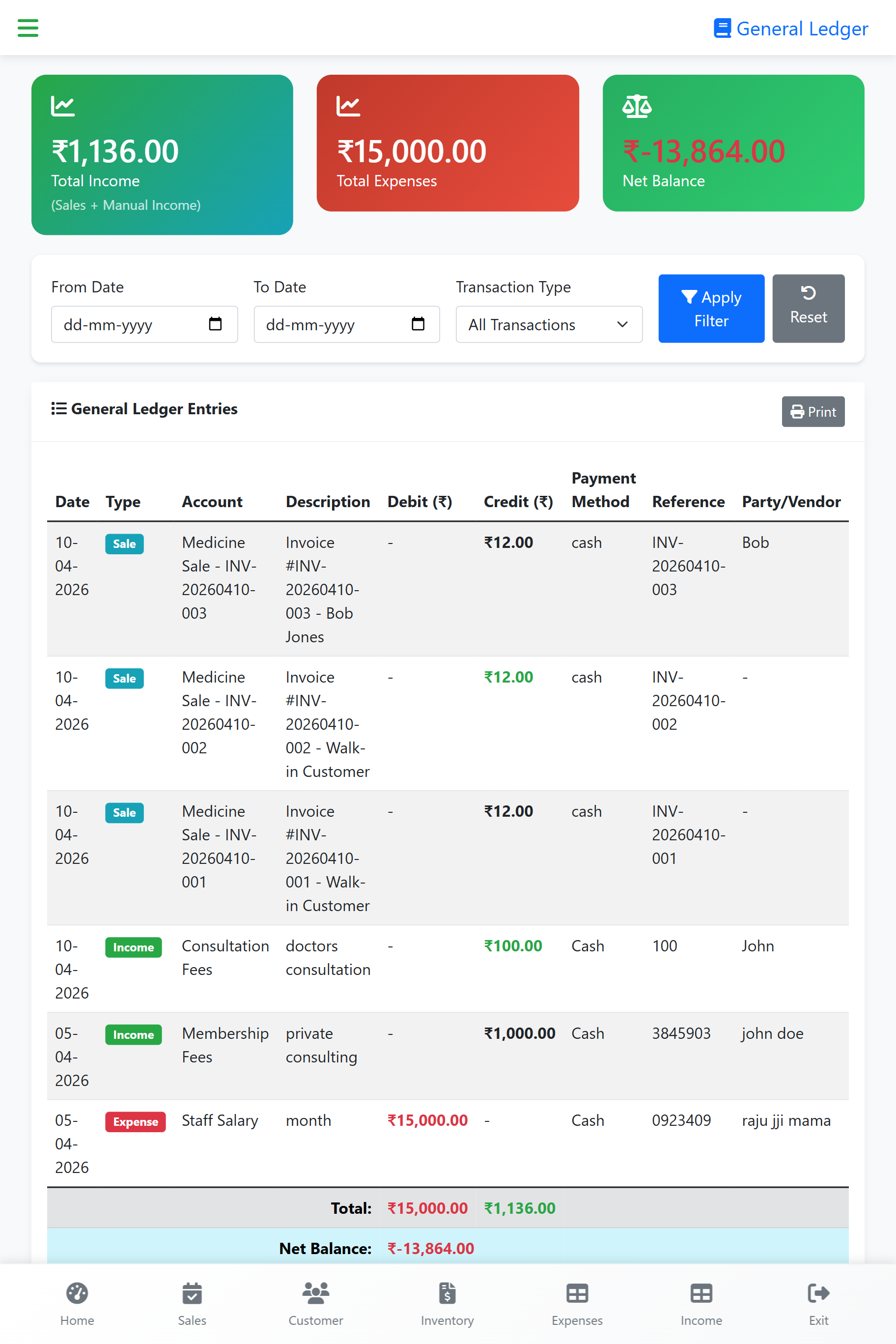Click reference number 0923409
896x1344 pixels.
pyautogui.click(x=681, y=1120)
